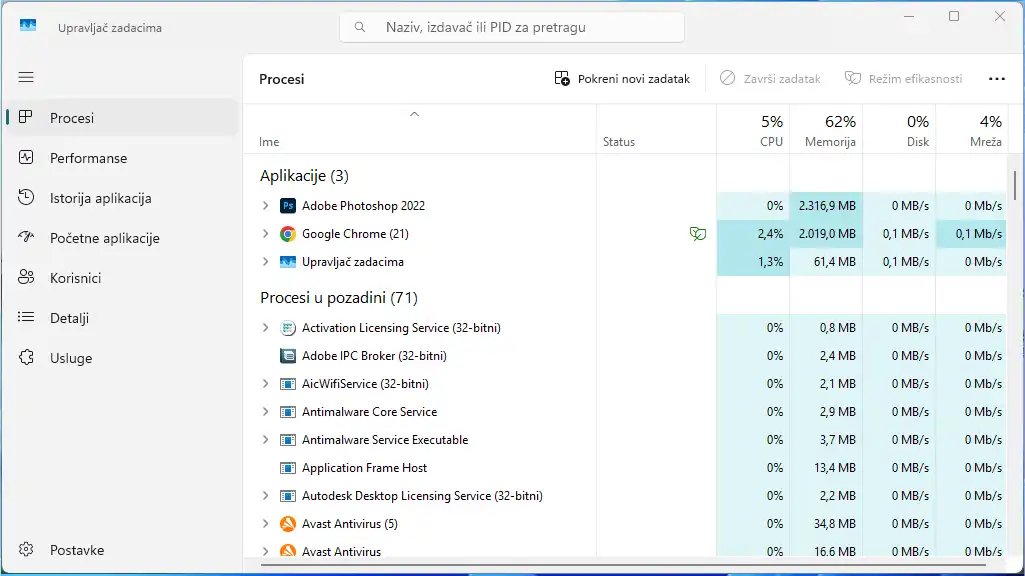This screenshot has height=576, width=1025.
Task: Click the Završi zadatak button
Action: point(771,78)
